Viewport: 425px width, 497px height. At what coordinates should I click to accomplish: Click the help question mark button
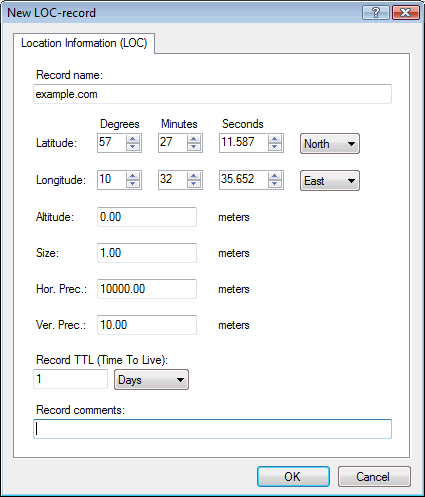(376, 13)
